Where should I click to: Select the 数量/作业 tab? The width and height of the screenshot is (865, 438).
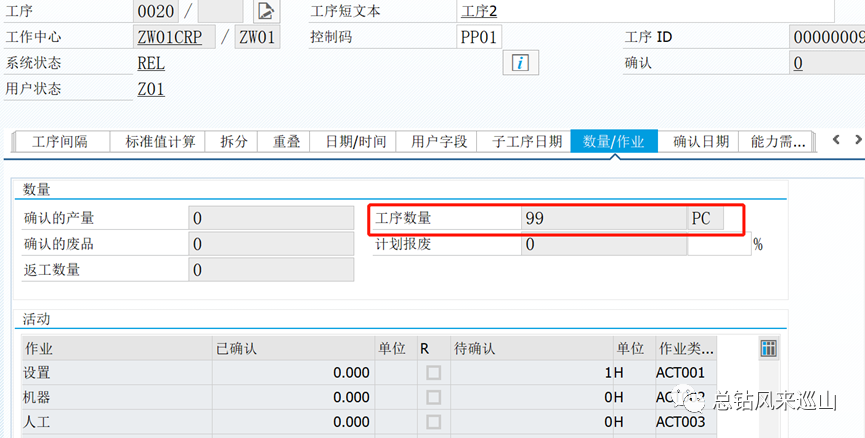tap(614, 142)
